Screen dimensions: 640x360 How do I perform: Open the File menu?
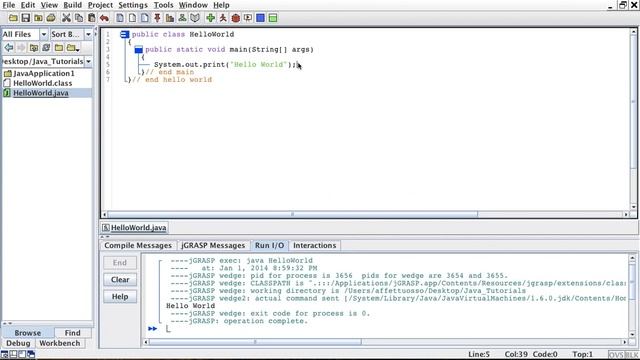9,5
